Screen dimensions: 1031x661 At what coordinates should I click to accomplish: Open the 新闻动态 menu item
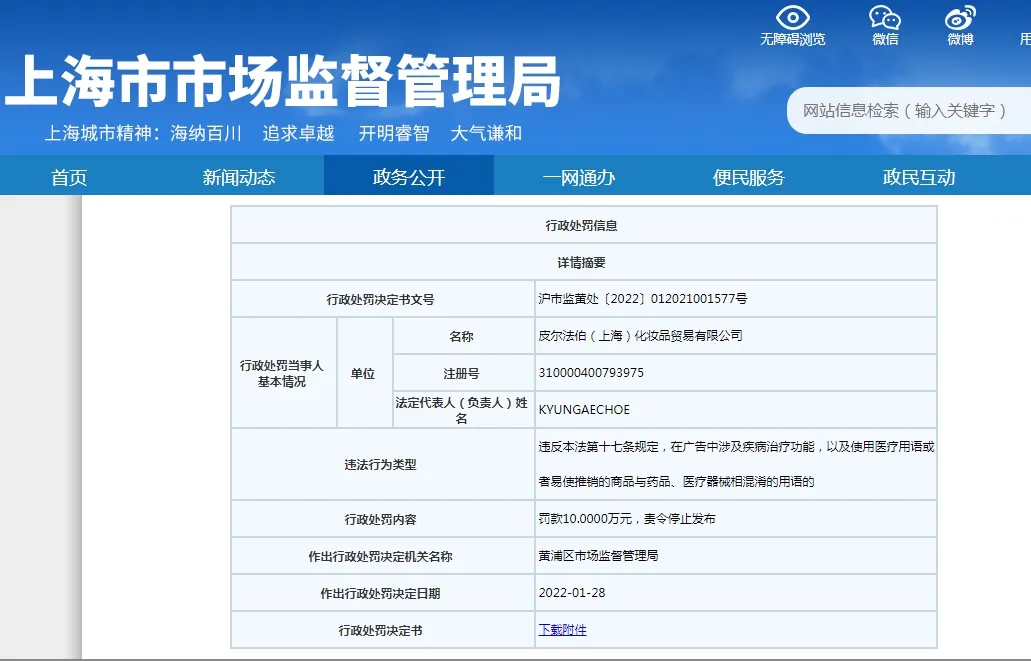[239, 177]
